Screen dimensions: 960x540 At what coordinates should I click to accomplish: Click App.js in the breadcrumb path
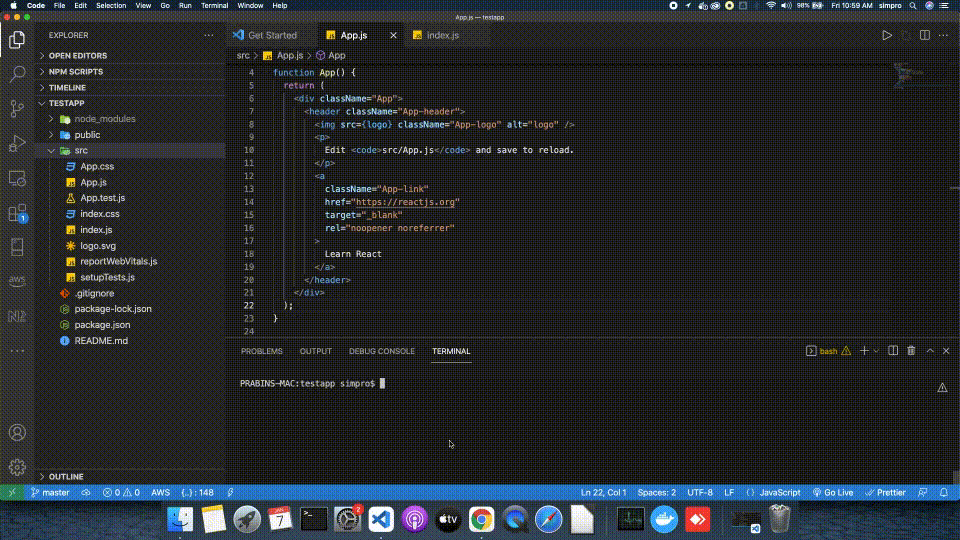pyautogui.click(x=290, y=56)
